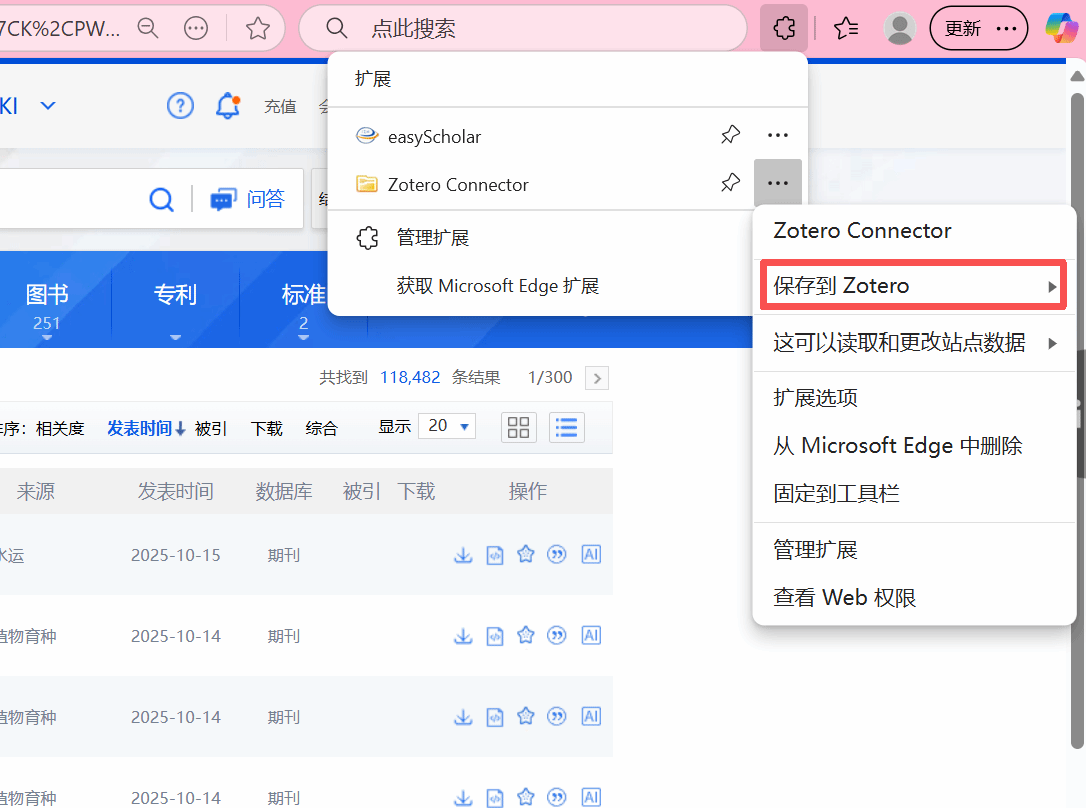Image resolution: width=1086 pixels, height=808 pixels.
Task: Choose 从 Microsoft Edge 中删除
Action: tap(898, 446)
